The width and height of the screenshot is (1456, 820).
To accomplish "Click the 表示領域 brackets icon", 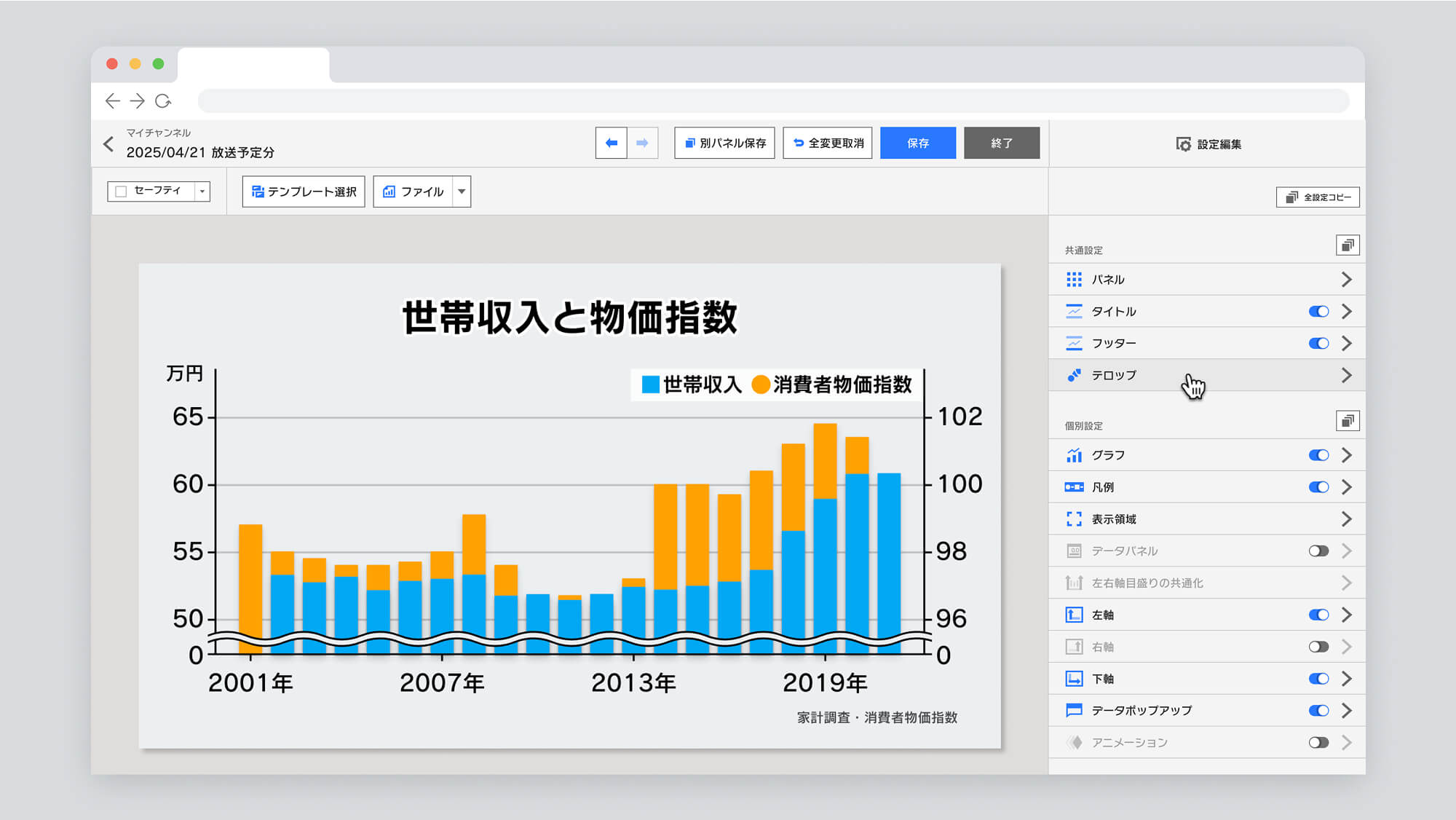I will pyautogui.click(x=1074, y=519).
